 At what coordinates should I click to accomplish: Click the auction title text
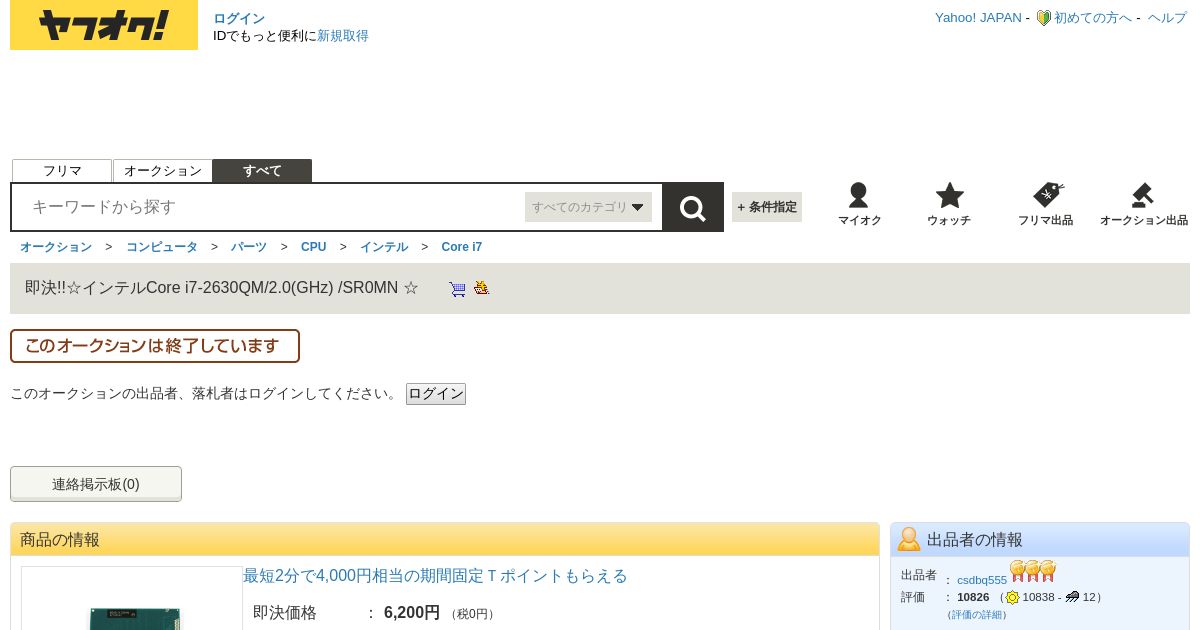(222, 288)
